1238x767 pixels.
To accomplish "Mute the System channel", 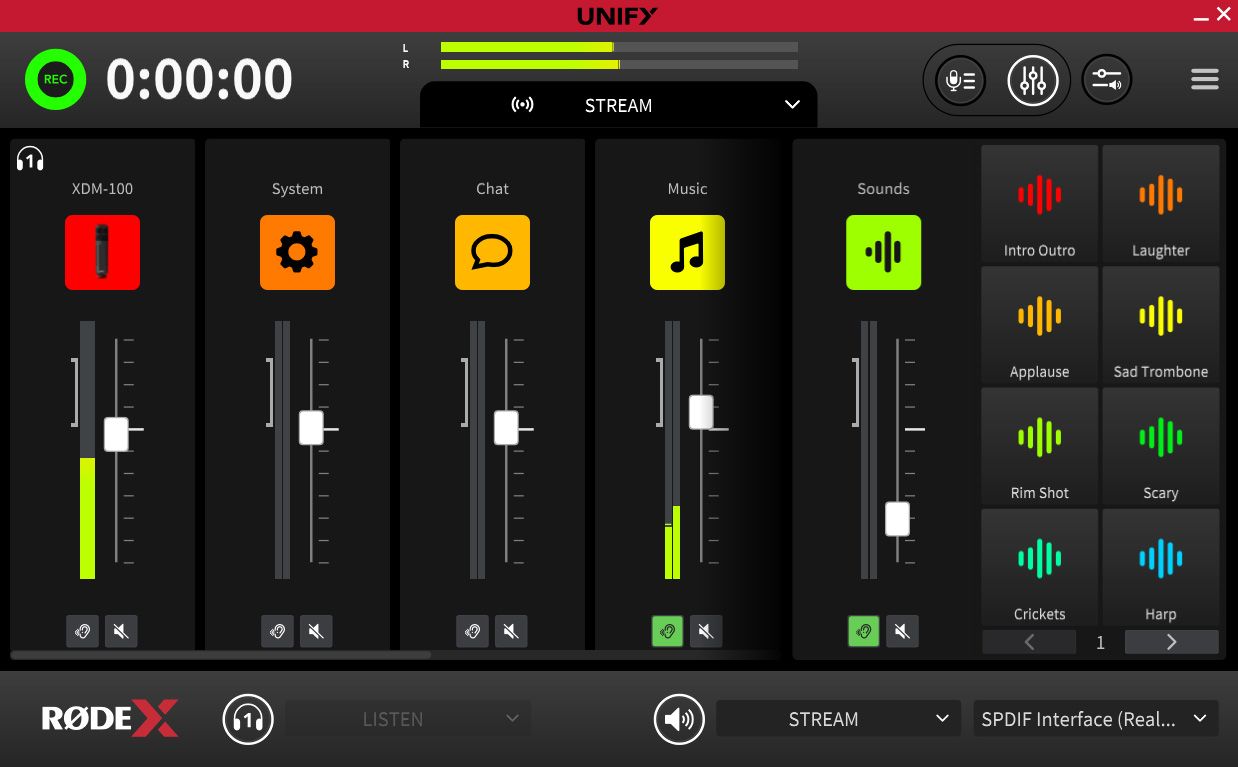I will point(316,631).
